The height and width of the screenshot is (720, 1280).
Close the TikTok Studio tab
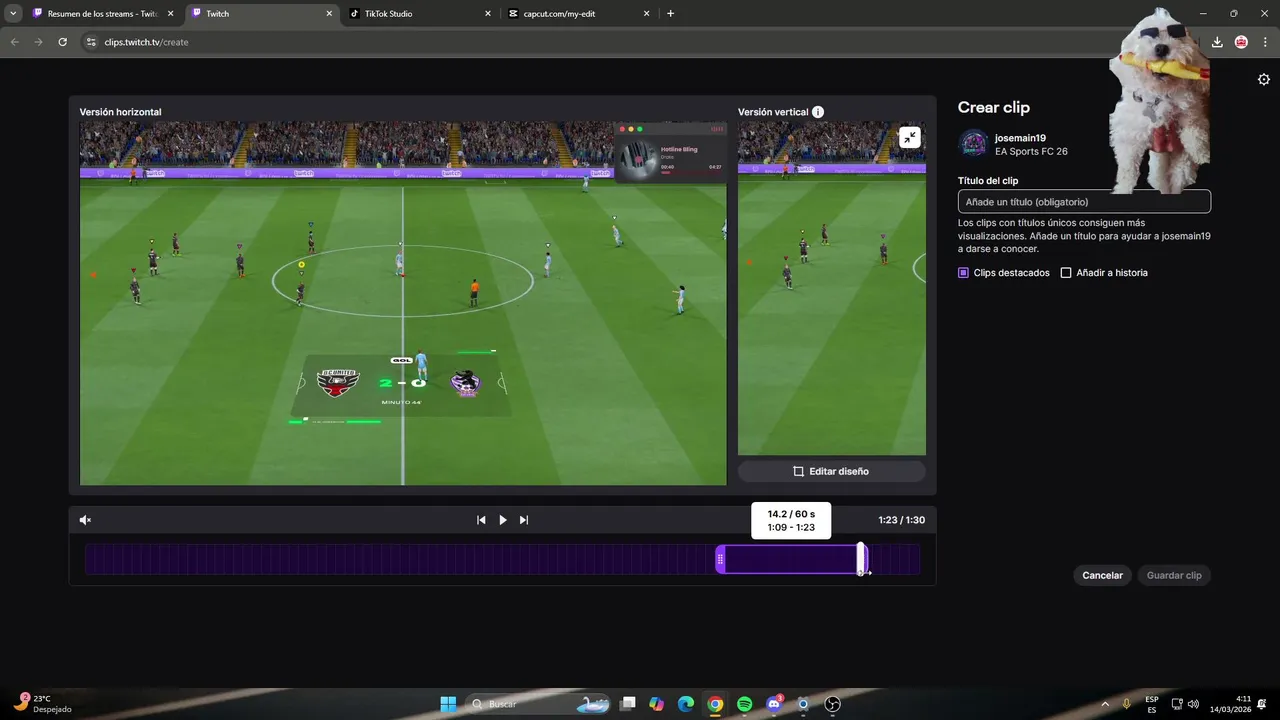coord(488,14)
